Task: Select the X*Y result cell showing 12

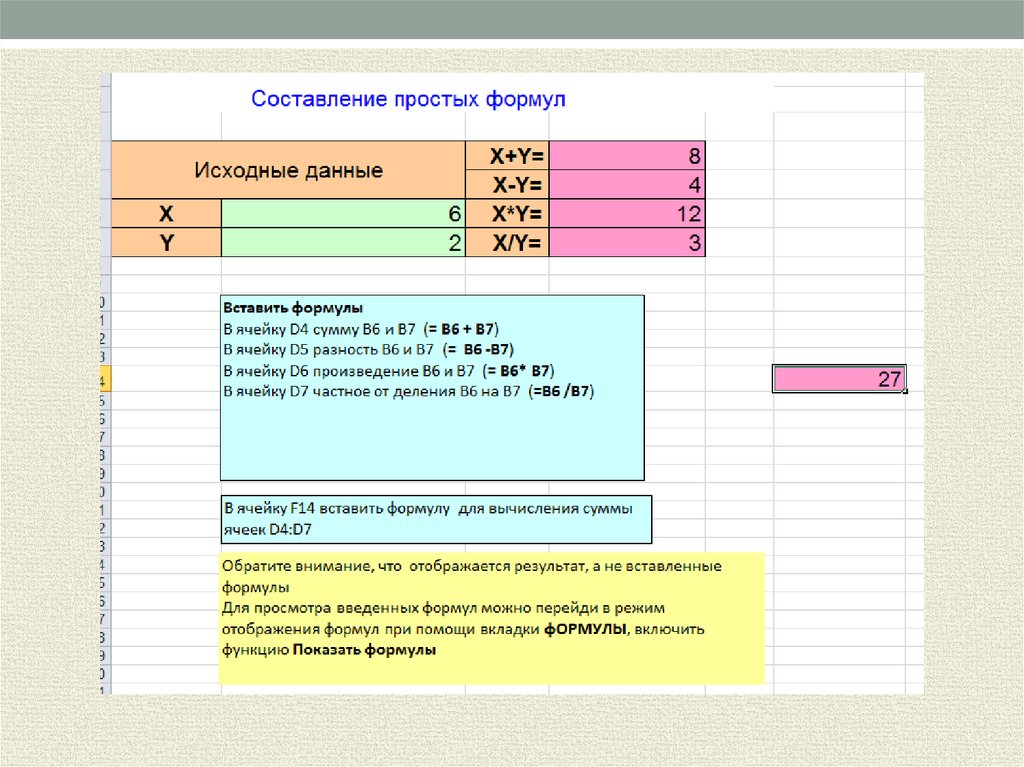Action: (627, 214)
